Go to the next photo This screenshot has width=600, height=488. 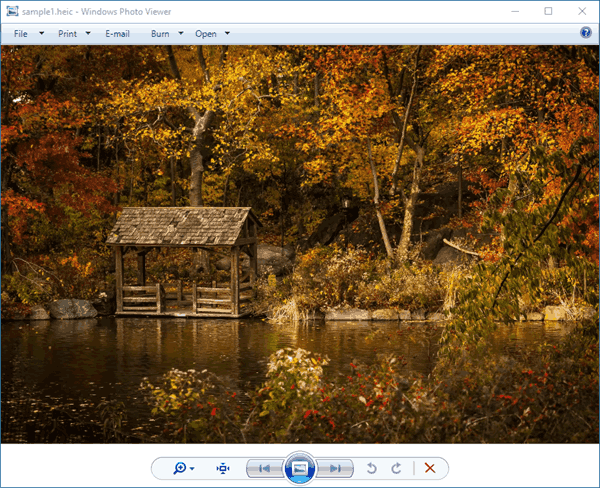point(334,468)
